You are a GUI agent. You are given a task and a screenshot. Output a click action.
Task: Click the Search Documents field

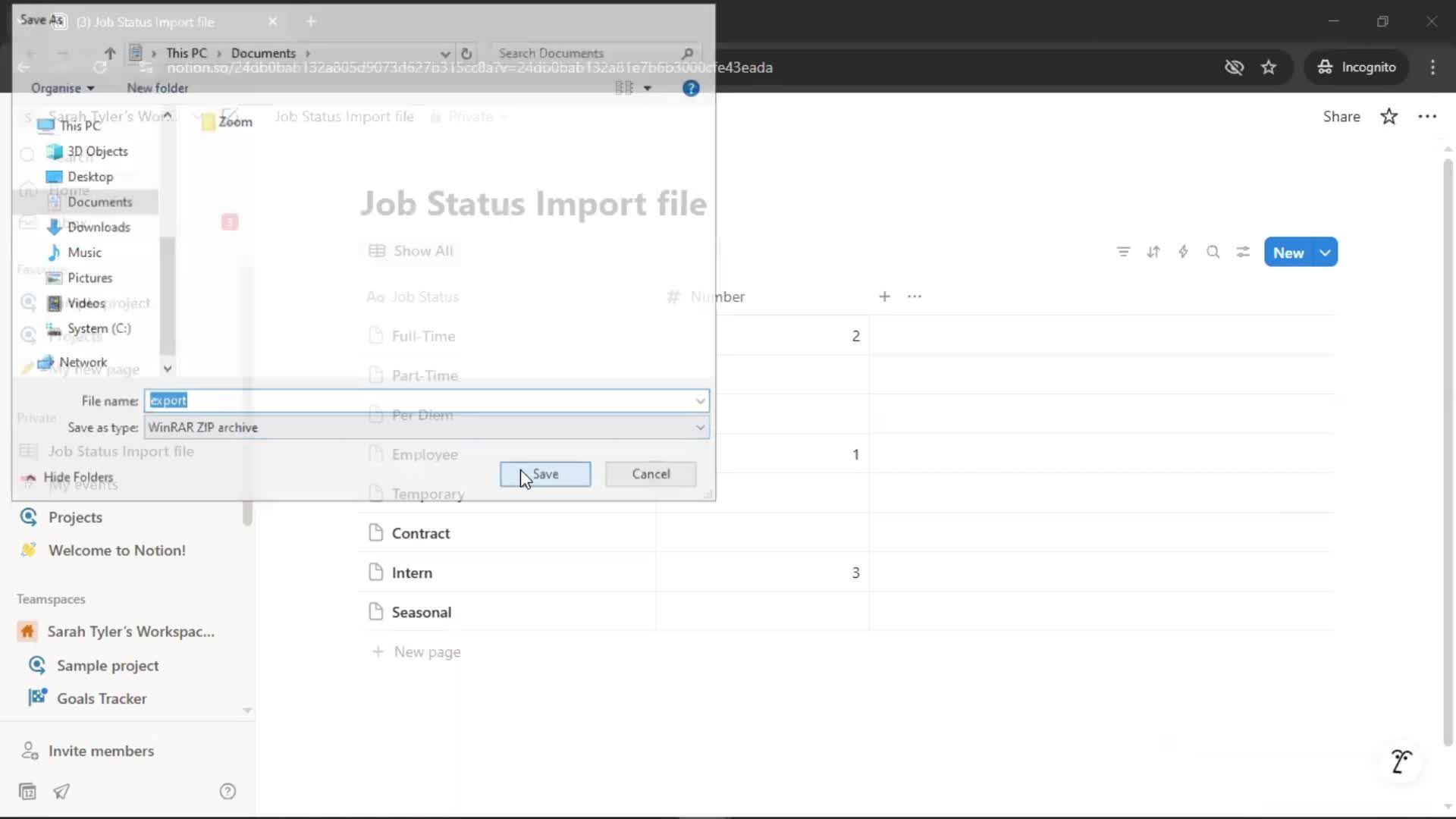pyautogui.click(x=588, y=53)
